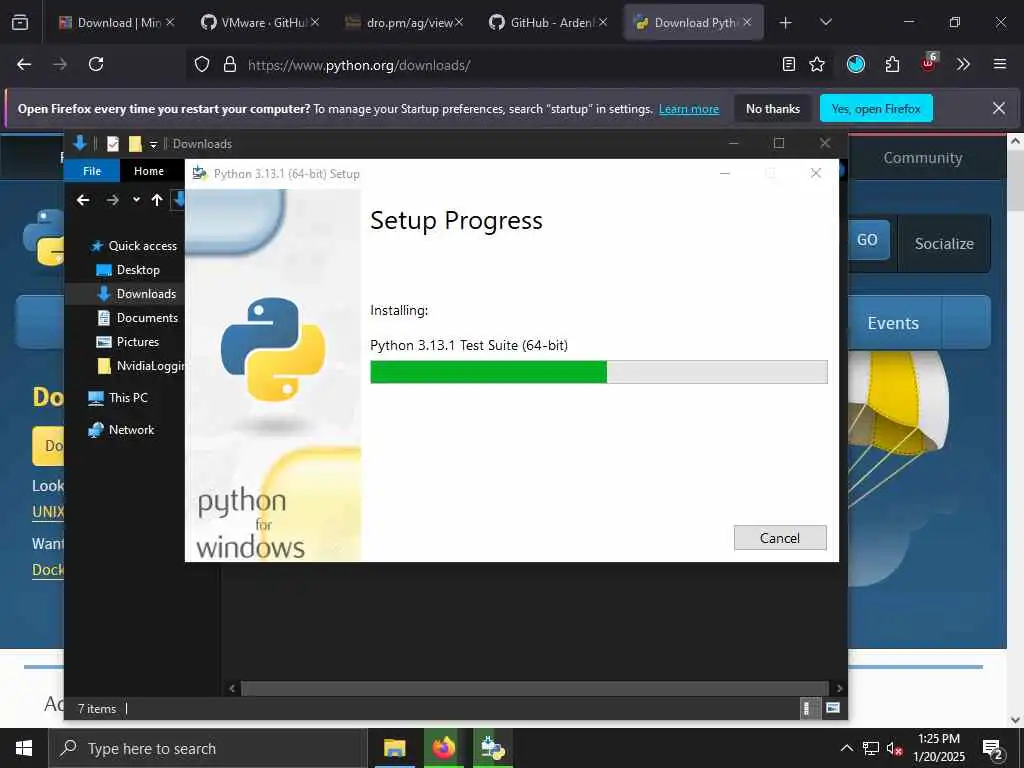Go up one folder level in Explorer
The width and height of the screenshot is (1024, 768).
157,200
